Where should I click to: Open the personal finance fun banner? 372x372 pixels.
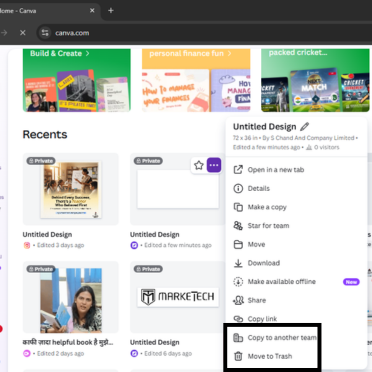click(196, 80)
